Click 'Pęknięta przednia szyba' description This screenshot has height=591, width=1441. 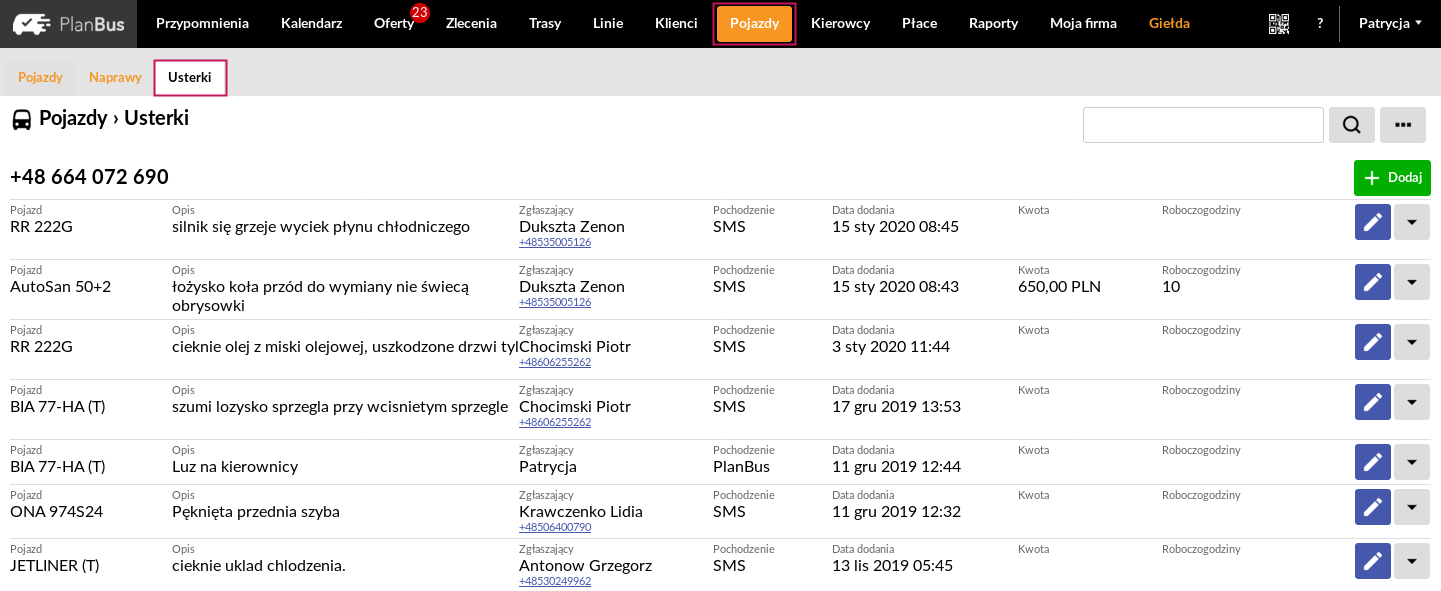[256, 512]
